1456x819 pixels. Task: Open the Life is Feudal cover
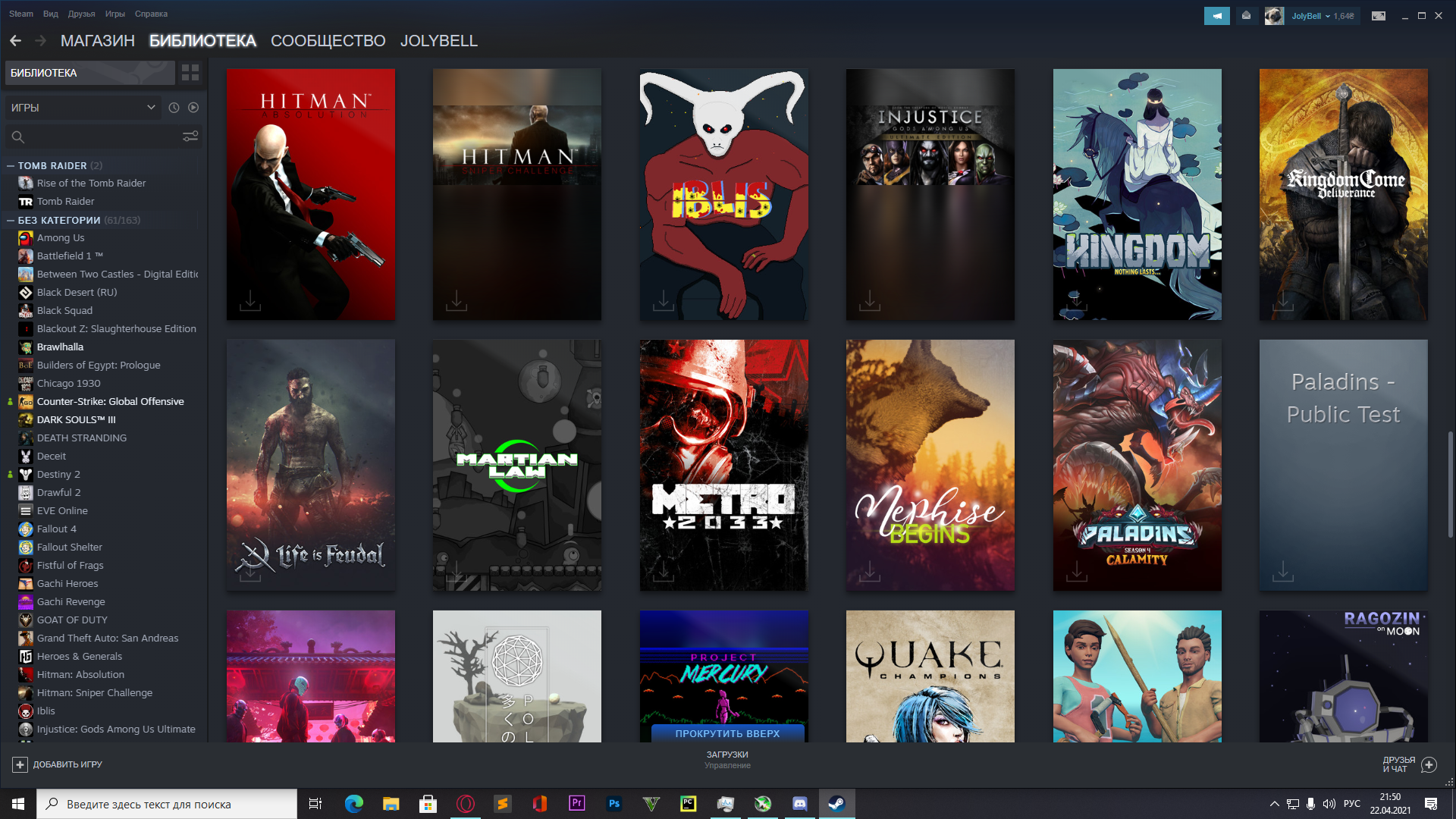pyautogui.click(x=311, y=465)
